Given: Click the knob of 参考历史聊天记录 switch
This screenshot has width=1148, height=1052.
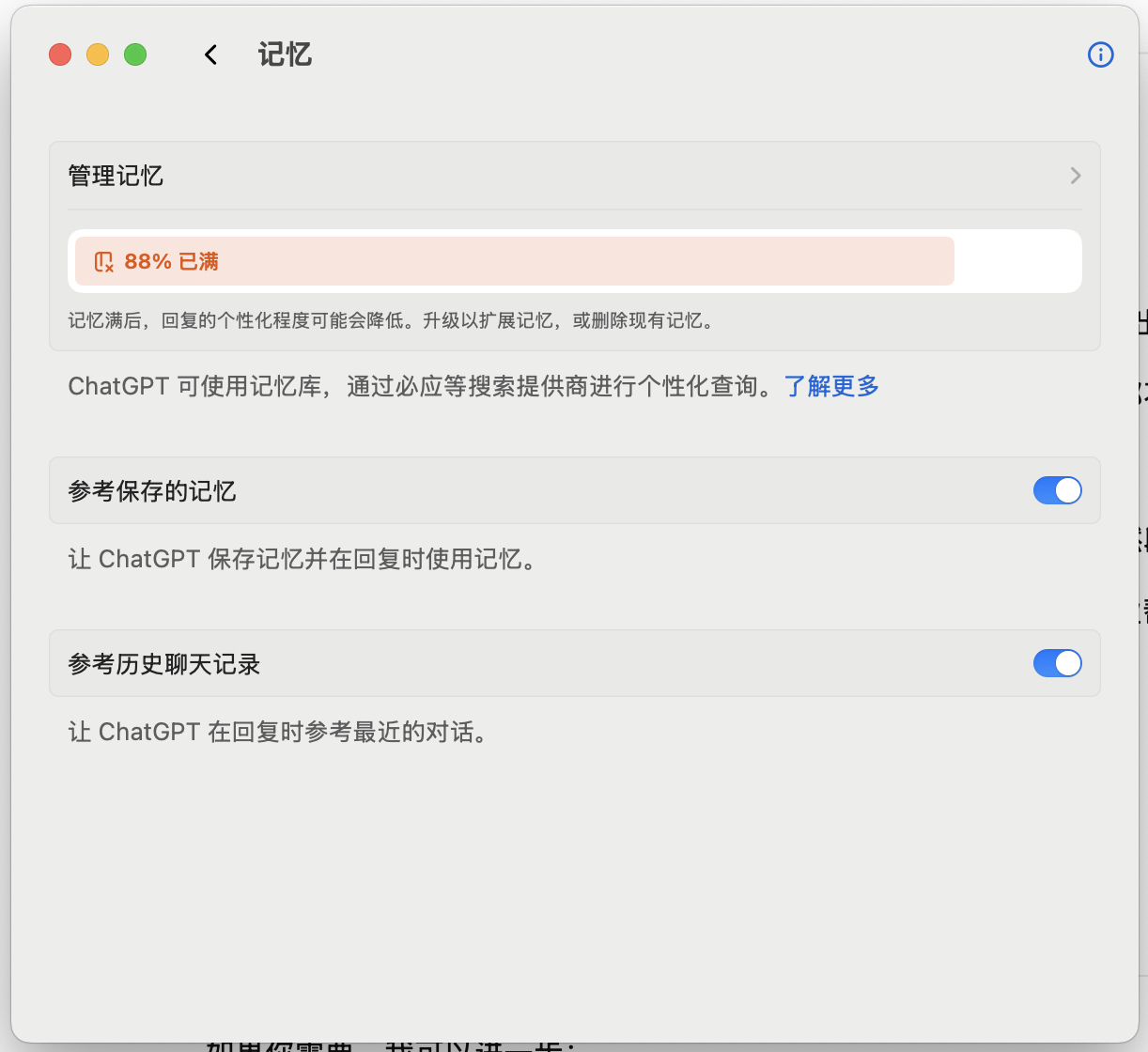Looking at the screenshot, I should [1067, 663].
